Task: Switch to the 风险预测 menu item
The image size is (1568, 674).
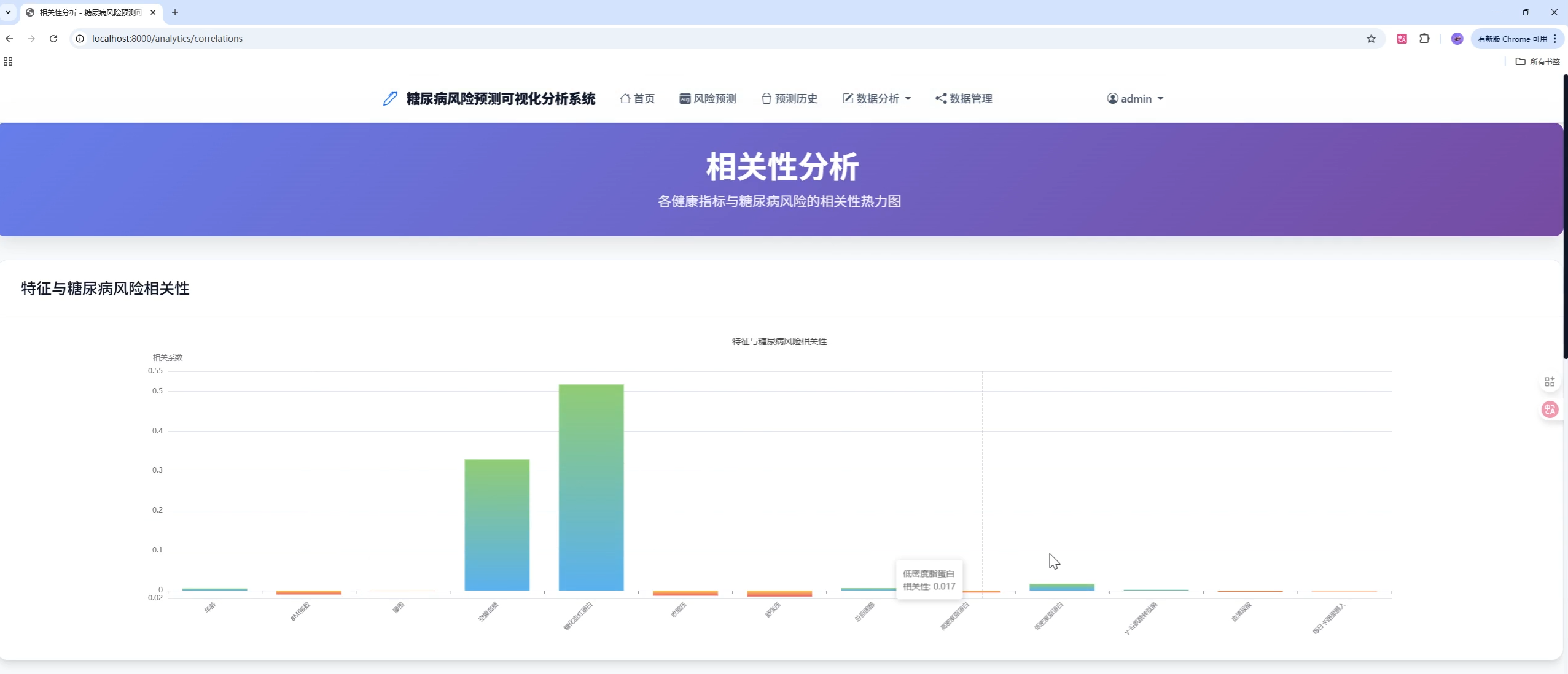Action: [x=714, y=98]
